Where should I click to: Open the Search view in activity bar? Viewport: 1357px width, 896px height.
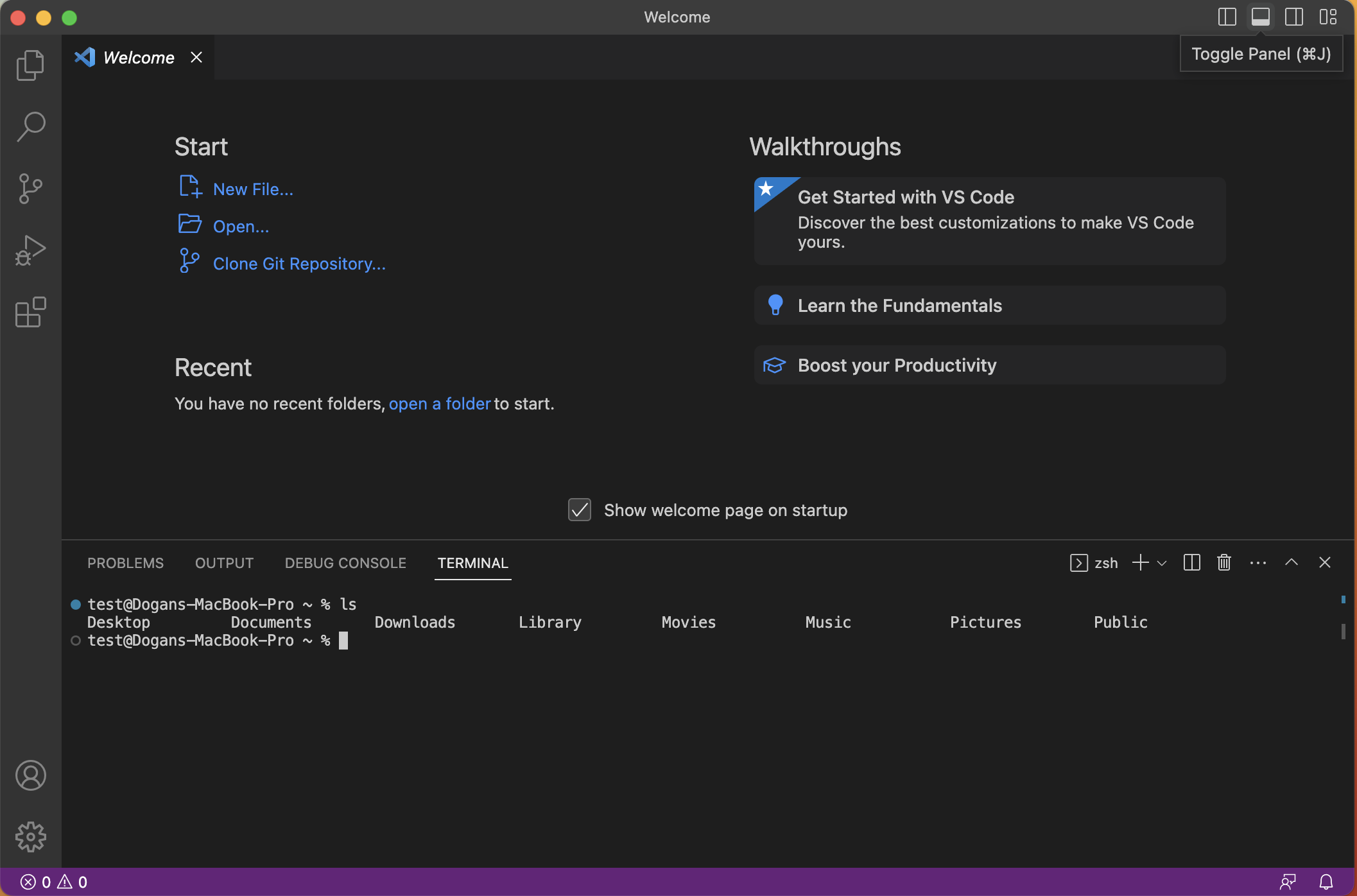(x=30, y=126)
